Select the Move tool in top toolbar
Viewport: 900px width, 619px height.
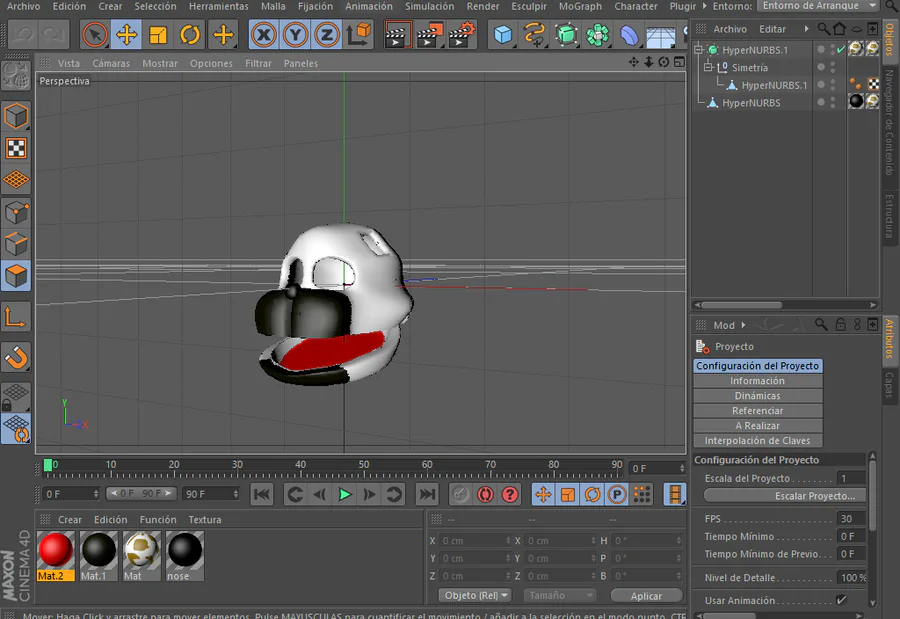[x=126, y=36]
